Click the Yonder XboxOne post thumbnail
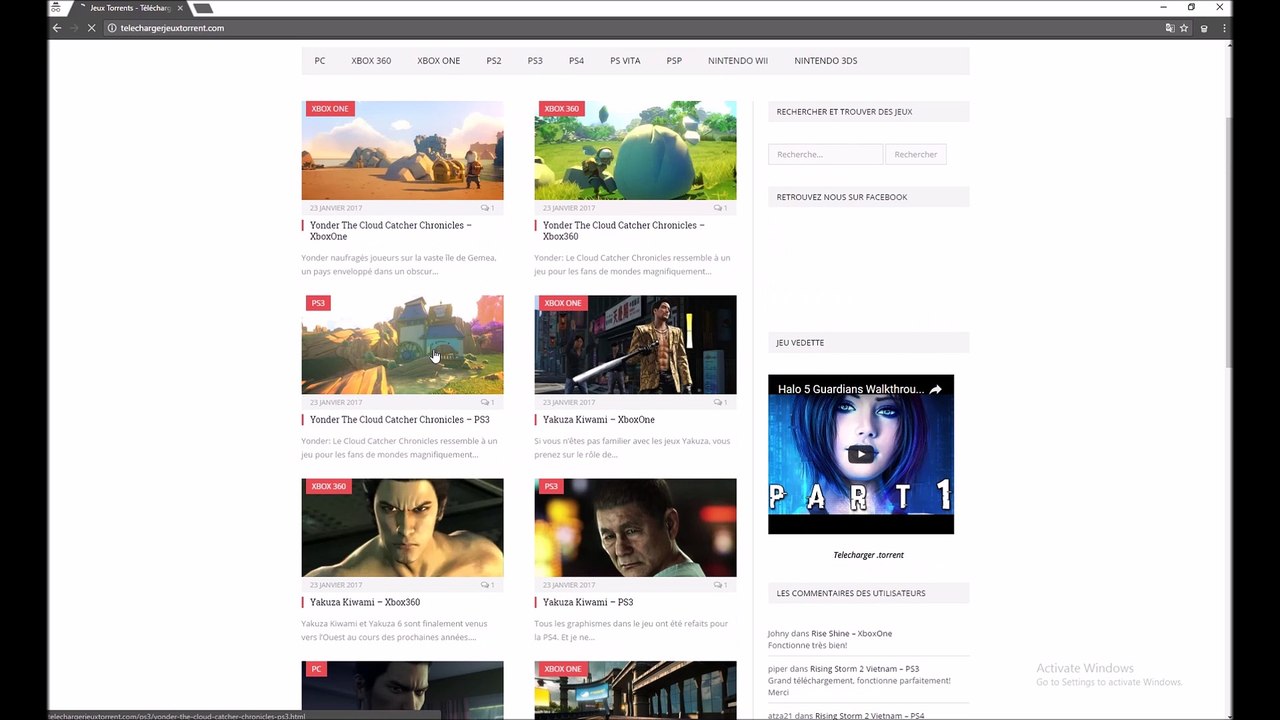Viewport: 1280px width, 720px height. pos(402,150)
